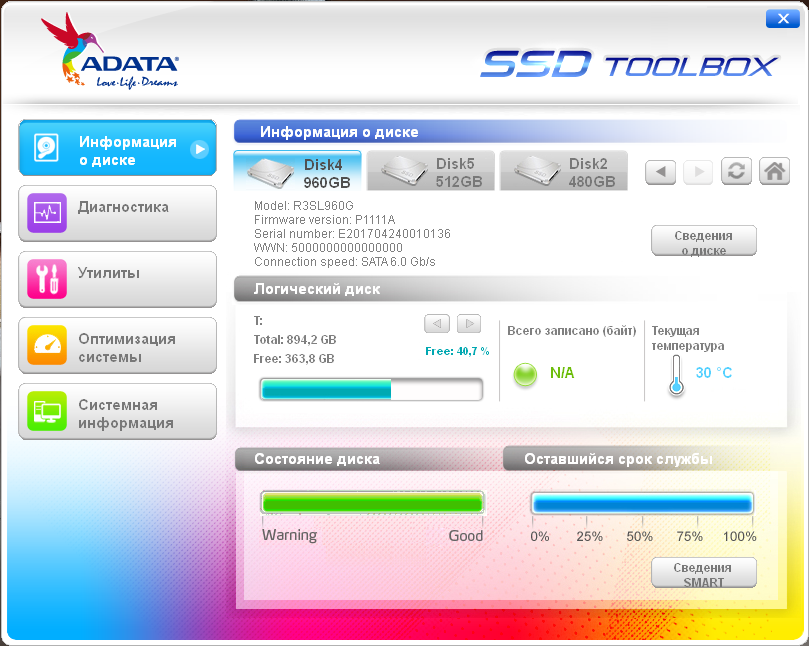This screenshot has height=646, width=809.
Task: Click the green monitor Системная информация icon
Action: (46, 411)
